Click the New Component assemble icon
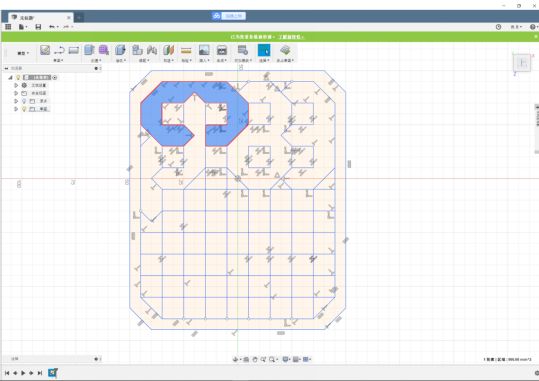This screenshot has height=381, width=539. coord(137,50)
